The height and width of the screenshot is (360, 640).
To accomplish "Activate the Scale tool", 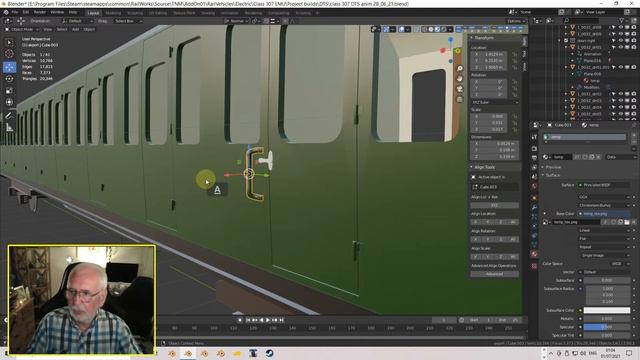I will (9, 90).
